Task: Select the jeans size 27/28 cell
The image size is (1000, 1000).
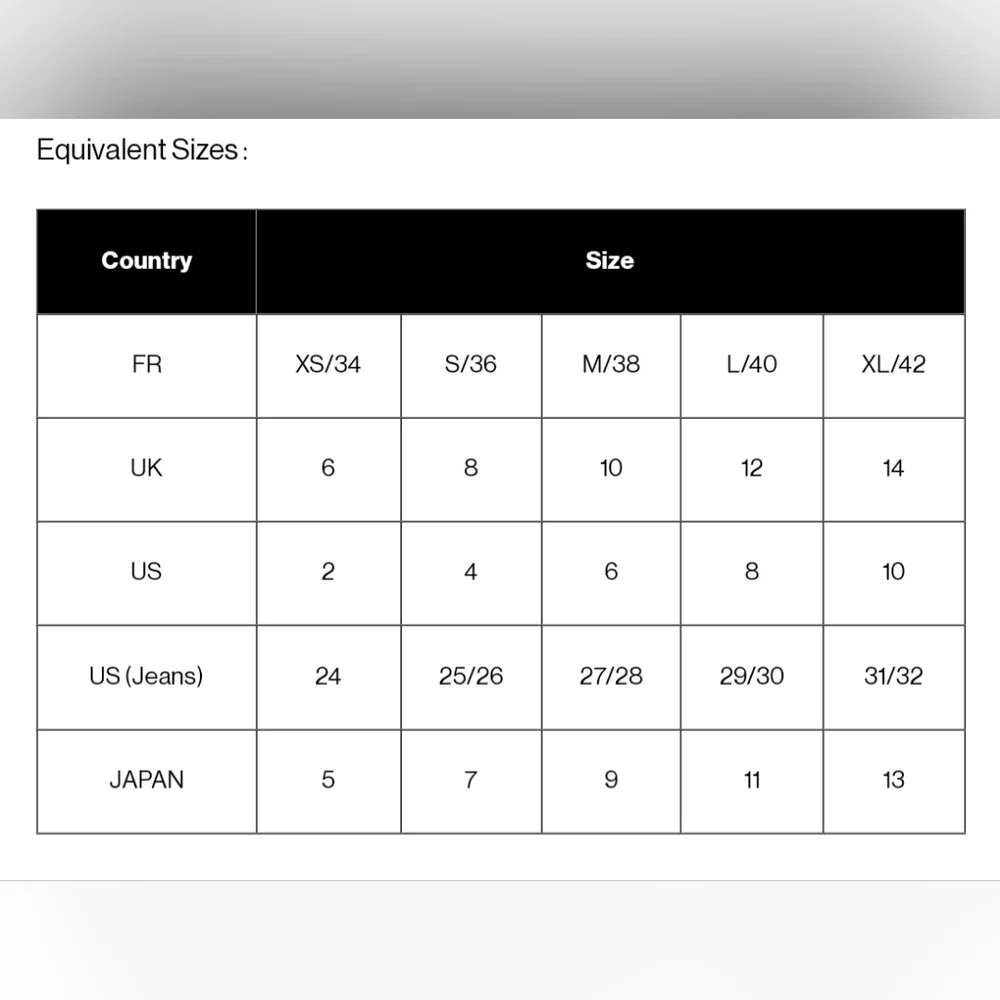Action: [611, 676]
